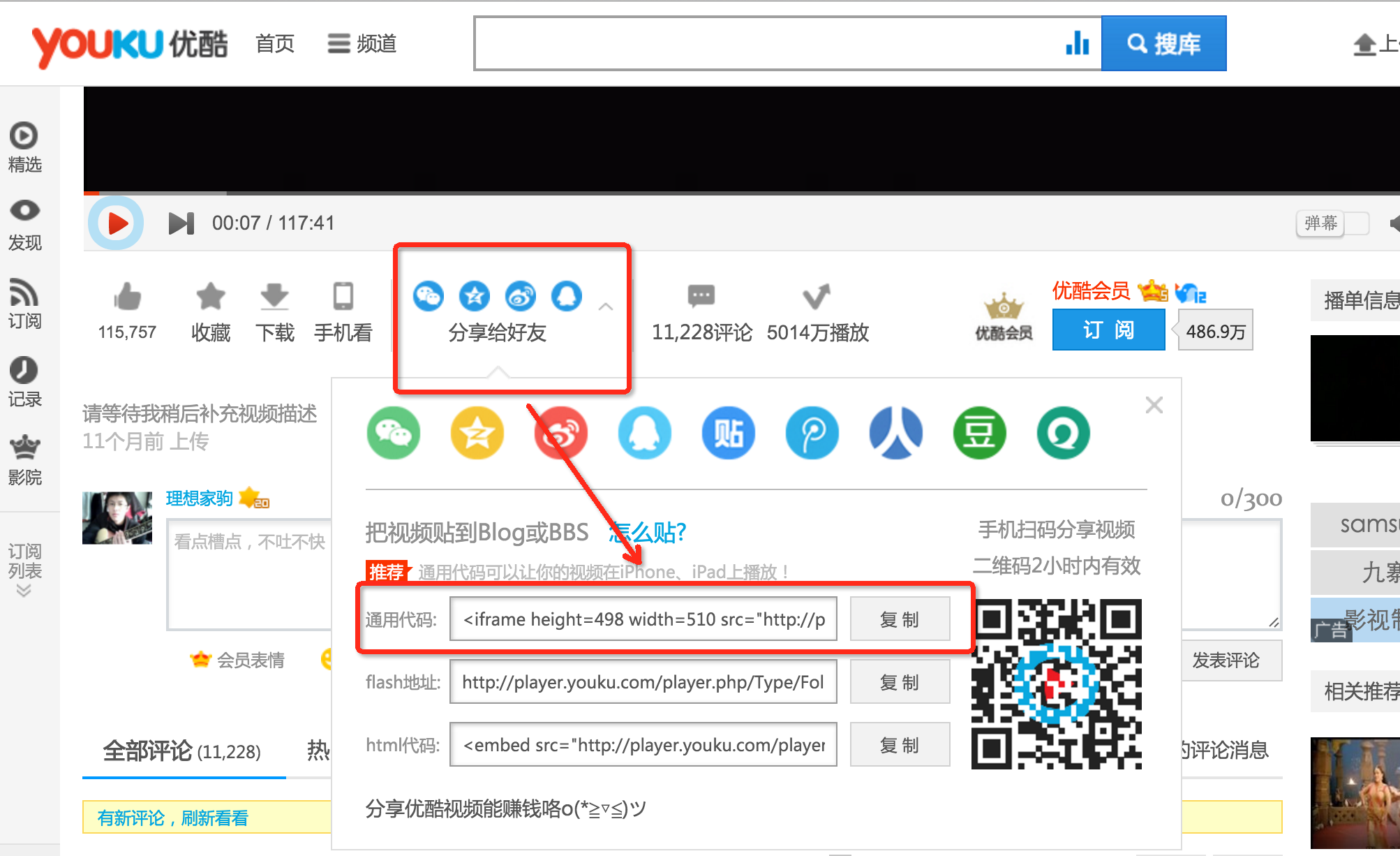Click the share QR code
1400x856 pixels.
pos(1057,684)
